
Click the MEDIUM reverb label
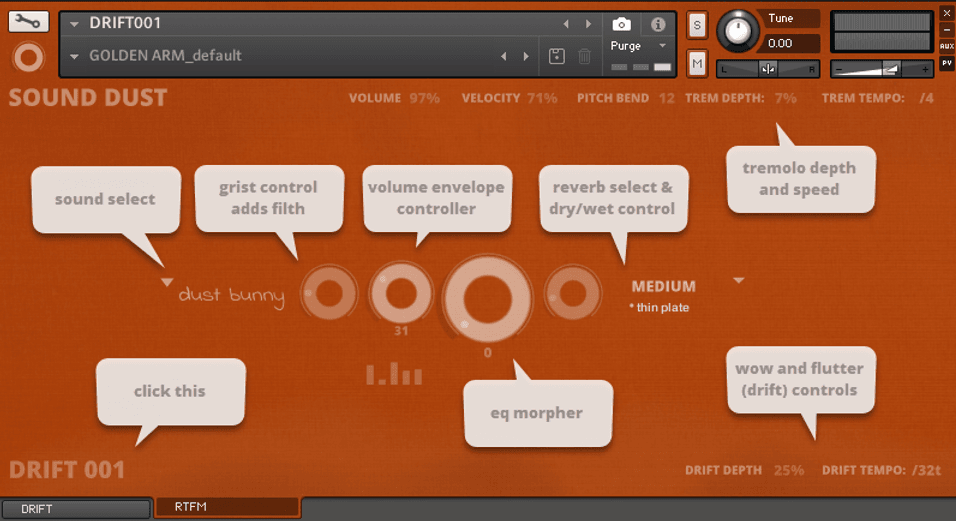click(x=663, y=286)
